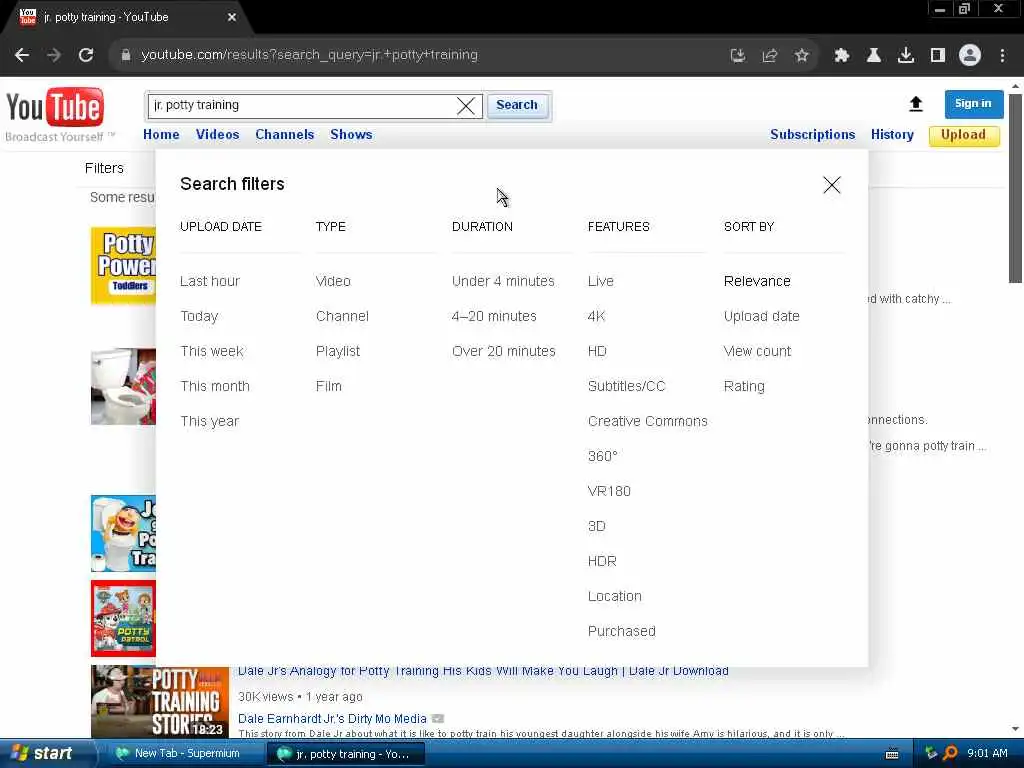Filter by This year upload date
The height and width of the screenshot is (768, 1024).
coord(210,421)
